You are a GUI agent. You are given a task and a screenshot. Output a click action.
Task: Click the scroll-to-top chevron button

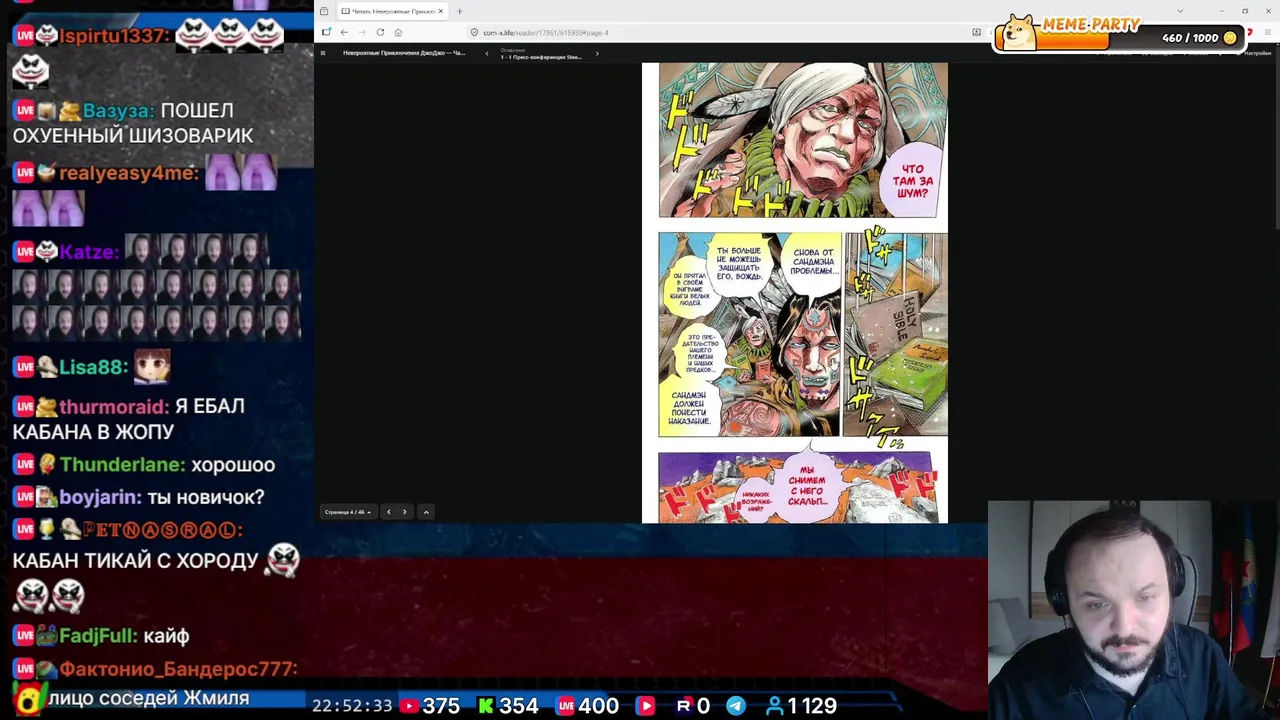click(426, 512)
